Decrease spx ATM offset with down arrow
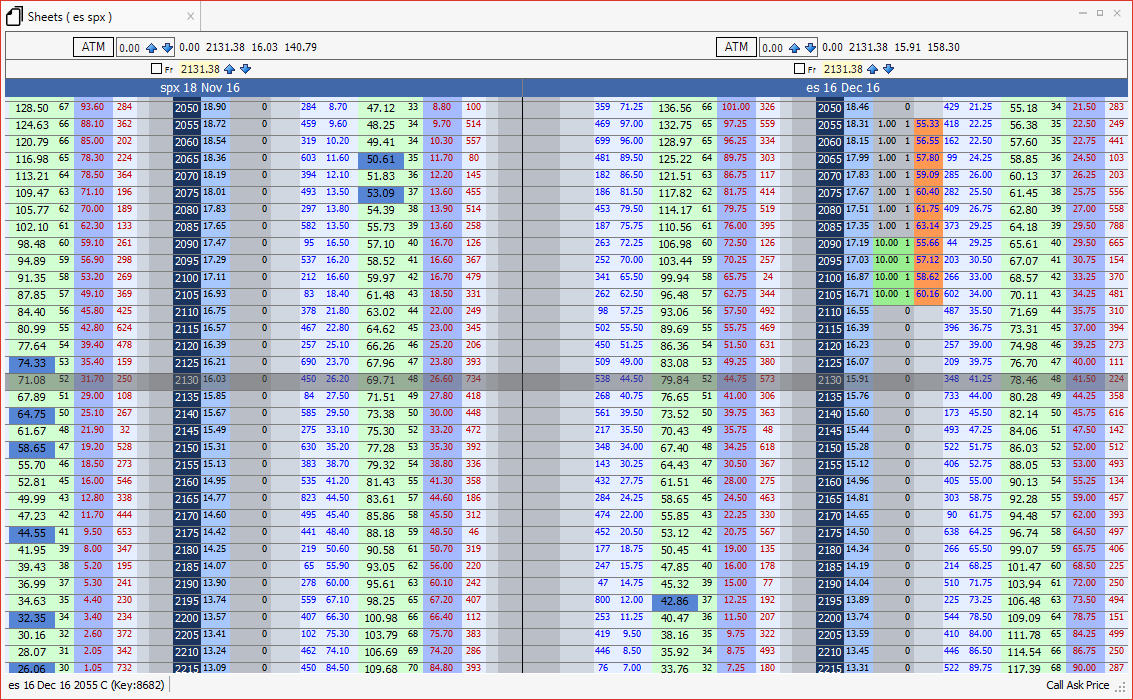 tap(168, 48)
